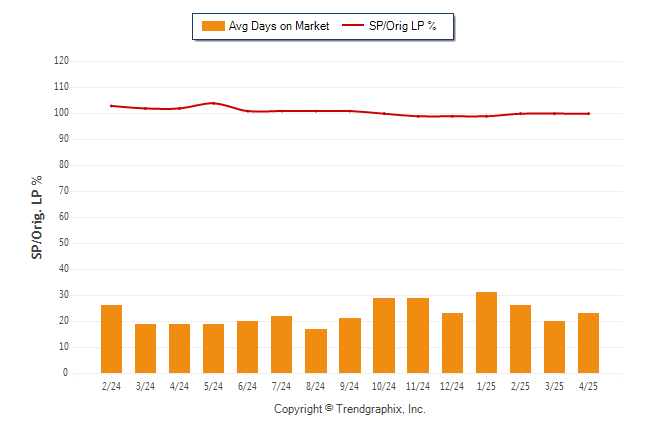The width and height of the screenshot is (646, 434).
Task: Select the Avg Days on Market legend label
Action: point(279,26)
